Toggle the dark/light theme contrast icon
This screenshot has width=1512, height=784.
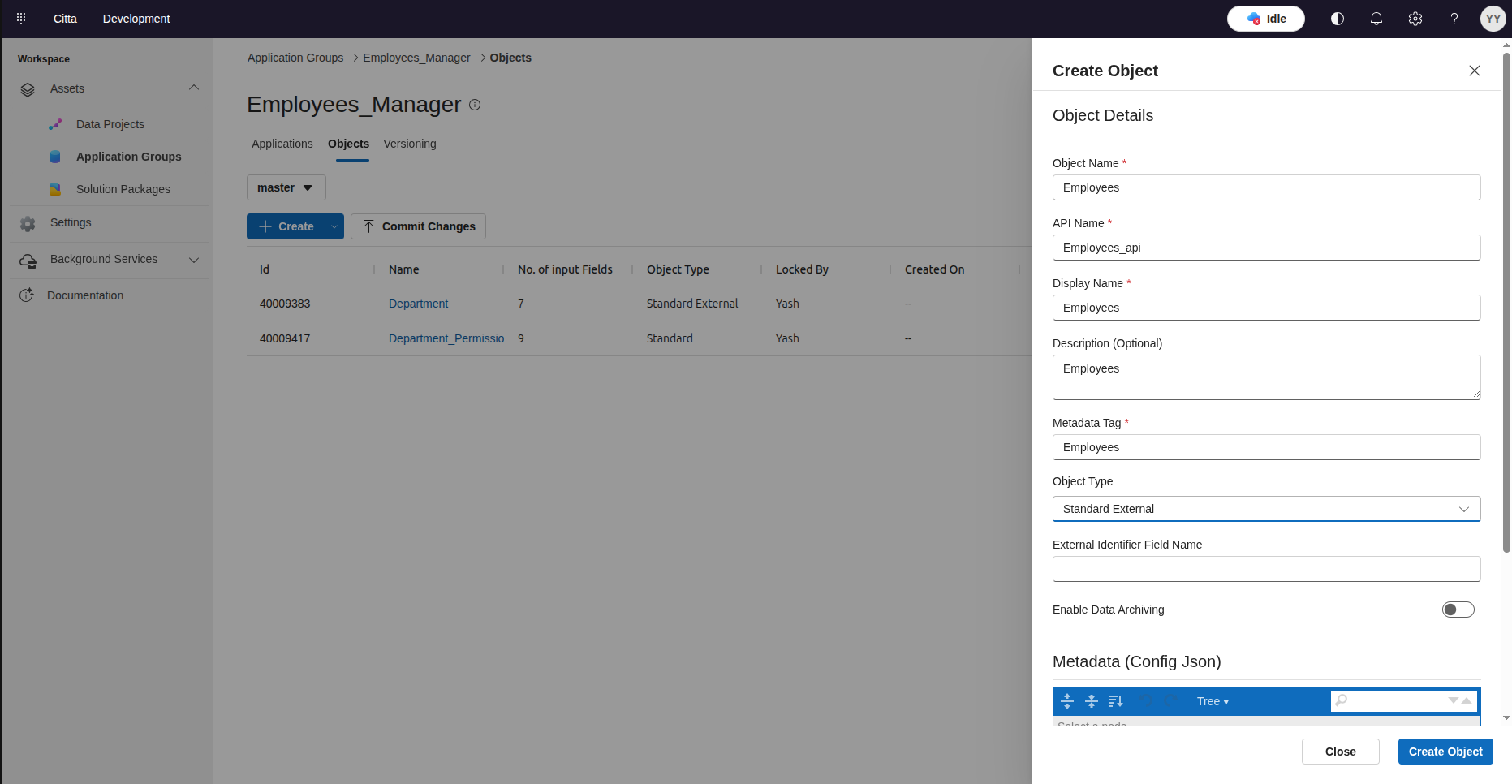pos(1338,19)
